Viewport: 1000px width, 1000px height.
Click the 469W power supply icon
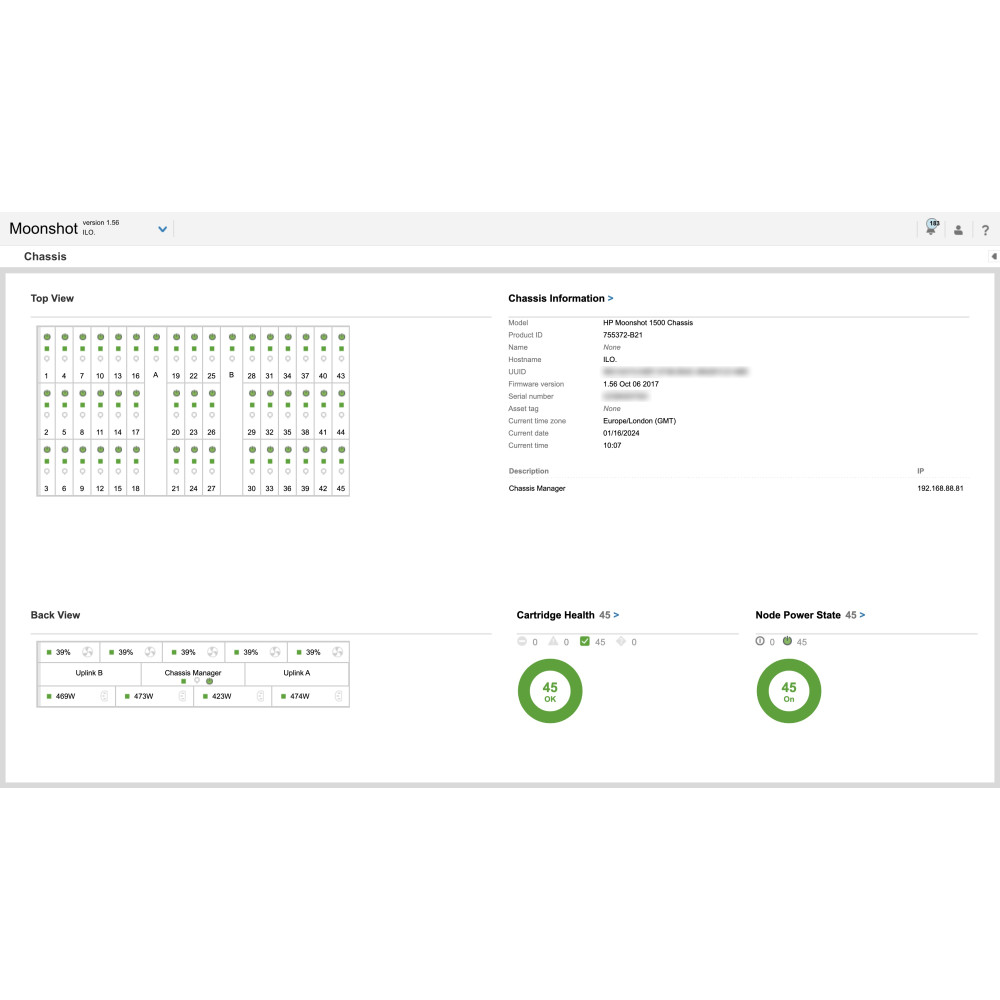click(x=104, y=695)
